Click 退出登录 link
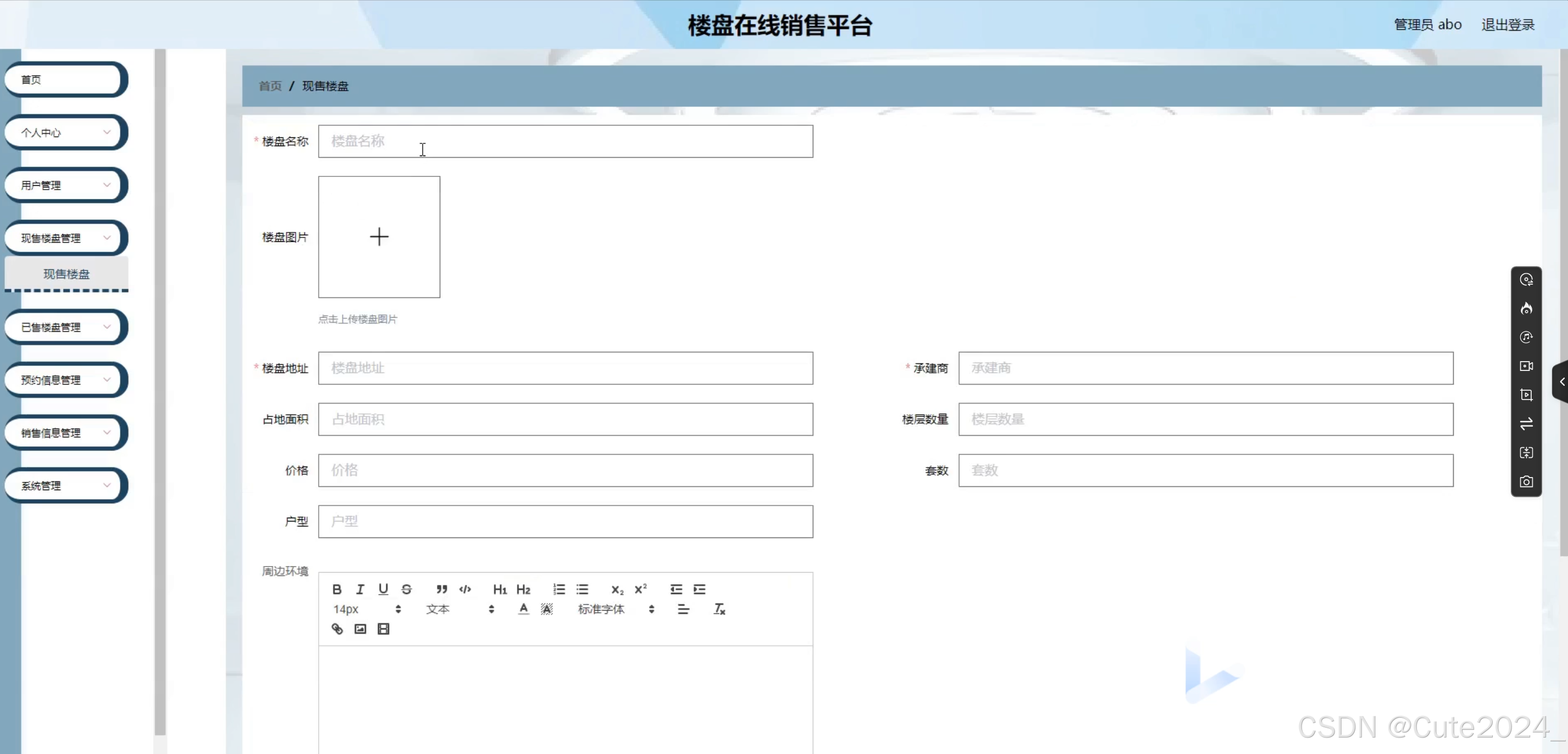This screenshot has width=1568, height=754. tap(1507, 25)
